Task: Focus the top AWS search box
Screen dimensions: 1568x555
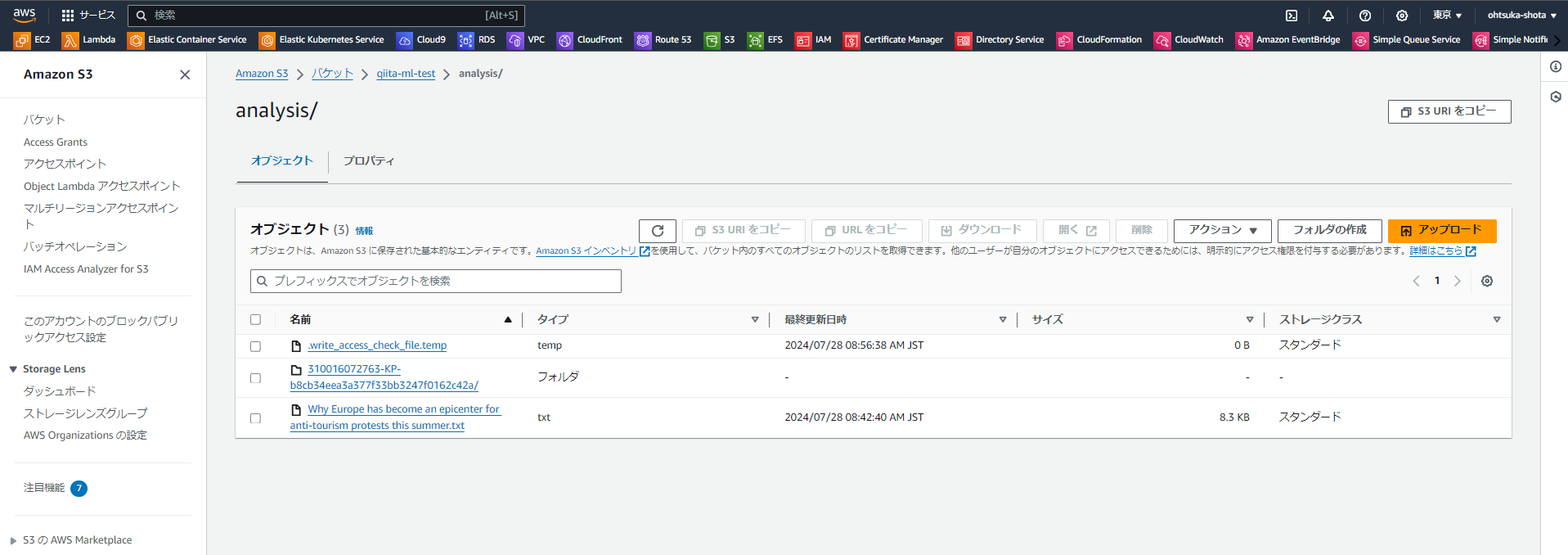Action: [x=326, y=15]
